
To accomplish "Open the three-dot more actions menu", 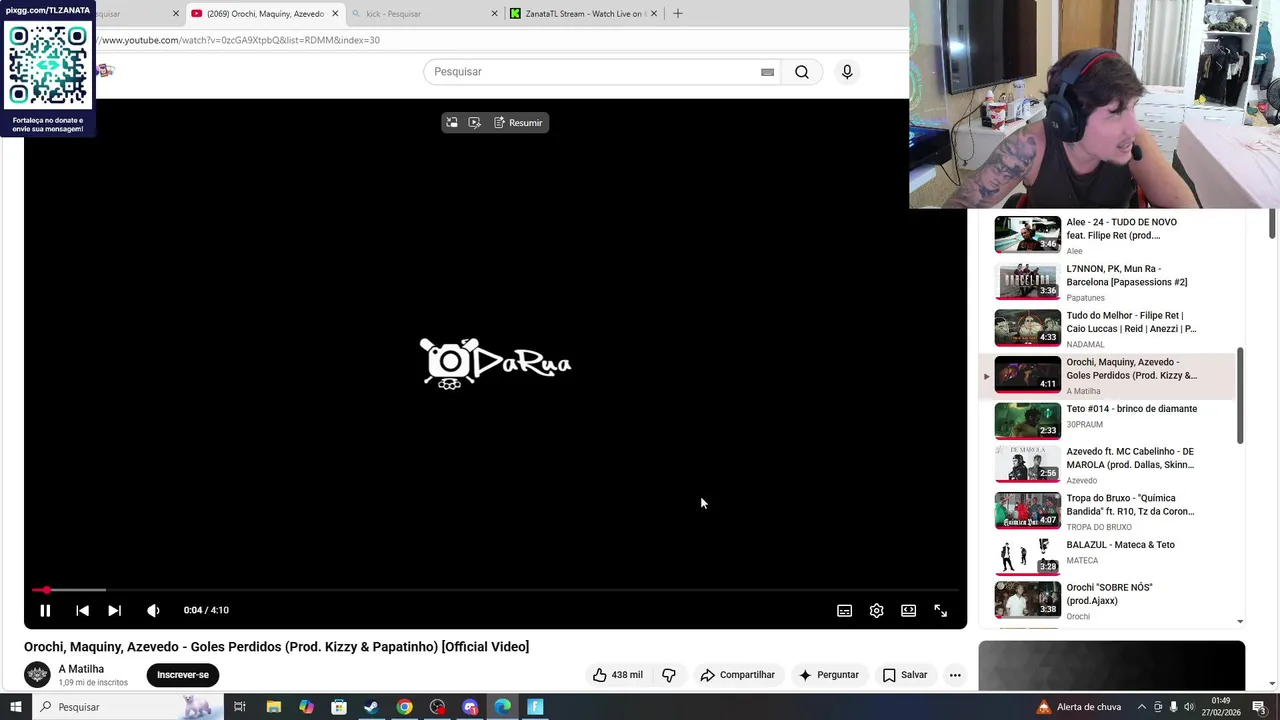I will pos(955,675).
